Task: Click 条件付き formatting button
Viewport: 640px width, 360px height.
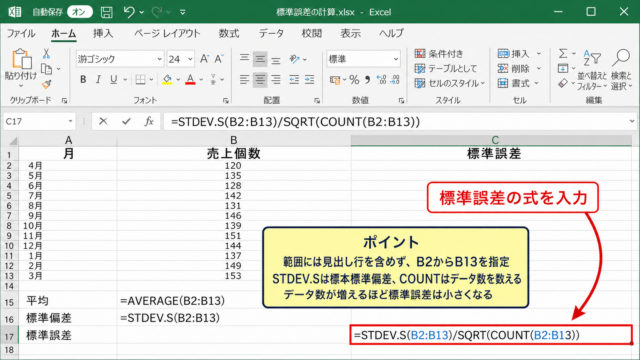Action: pos(439,53)
